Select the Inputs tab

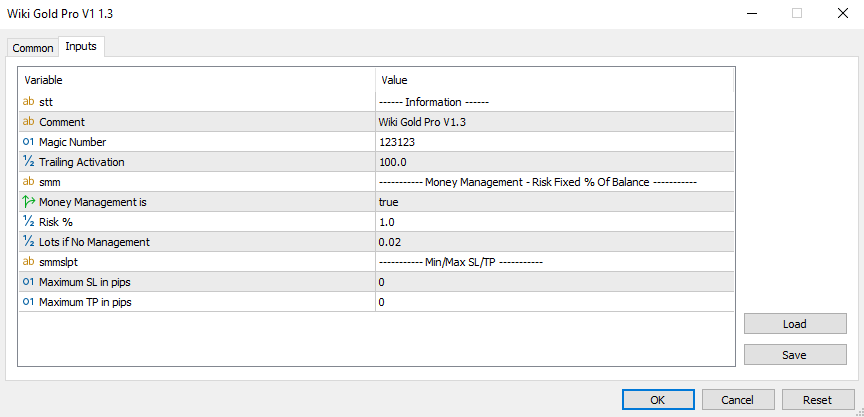tap(81, 47)
